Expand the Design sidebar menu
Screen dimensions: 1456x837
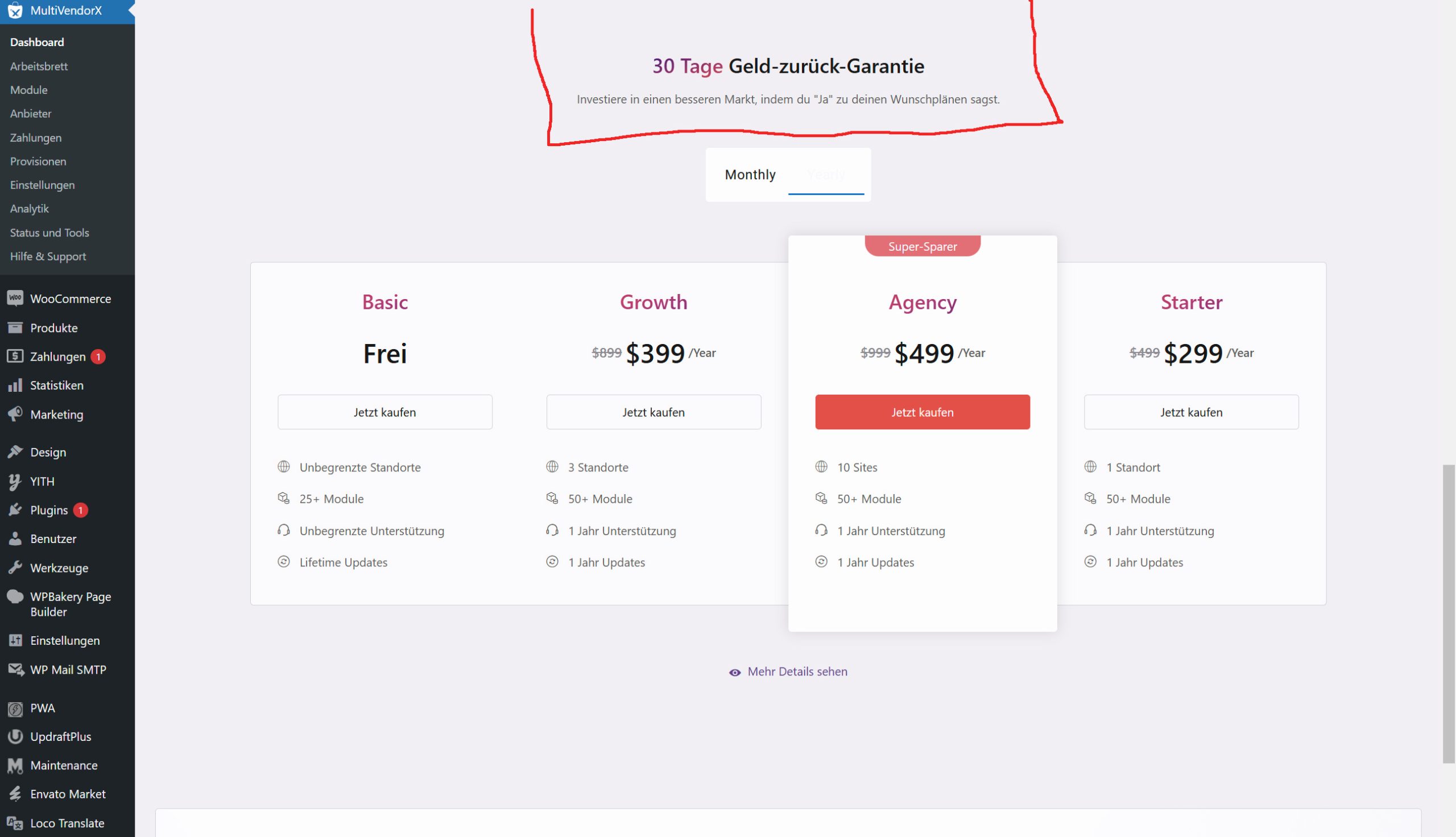coord(48,453)
